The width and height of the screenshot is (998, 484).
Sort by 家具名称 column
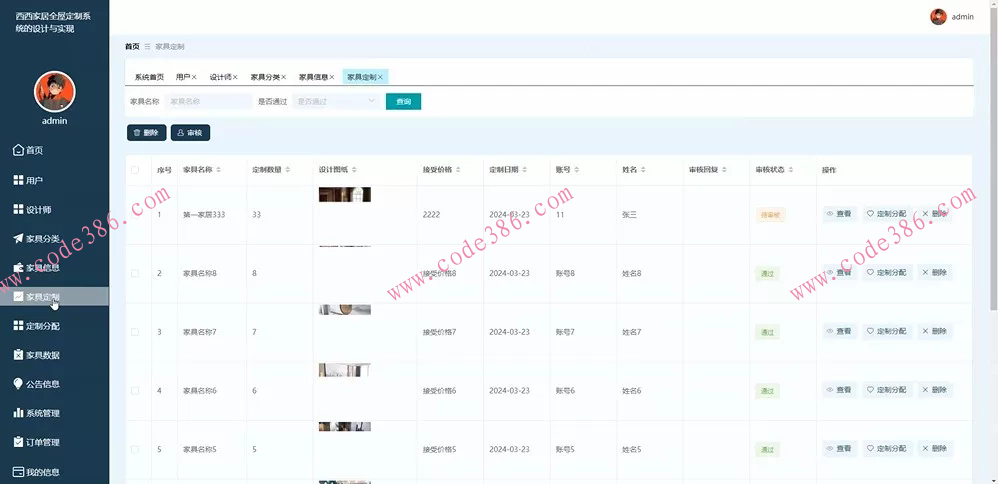point(219,170)
